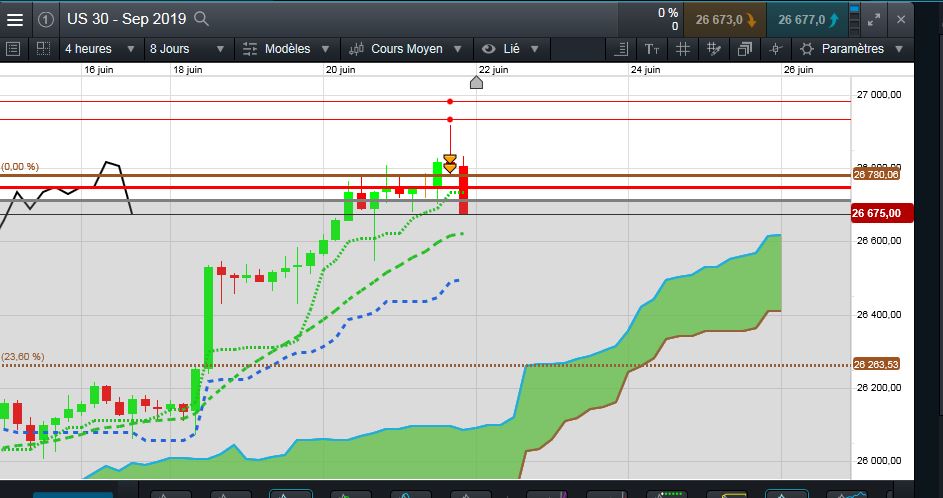
Task: Click the circled number one icon
Action: point(46,19)
